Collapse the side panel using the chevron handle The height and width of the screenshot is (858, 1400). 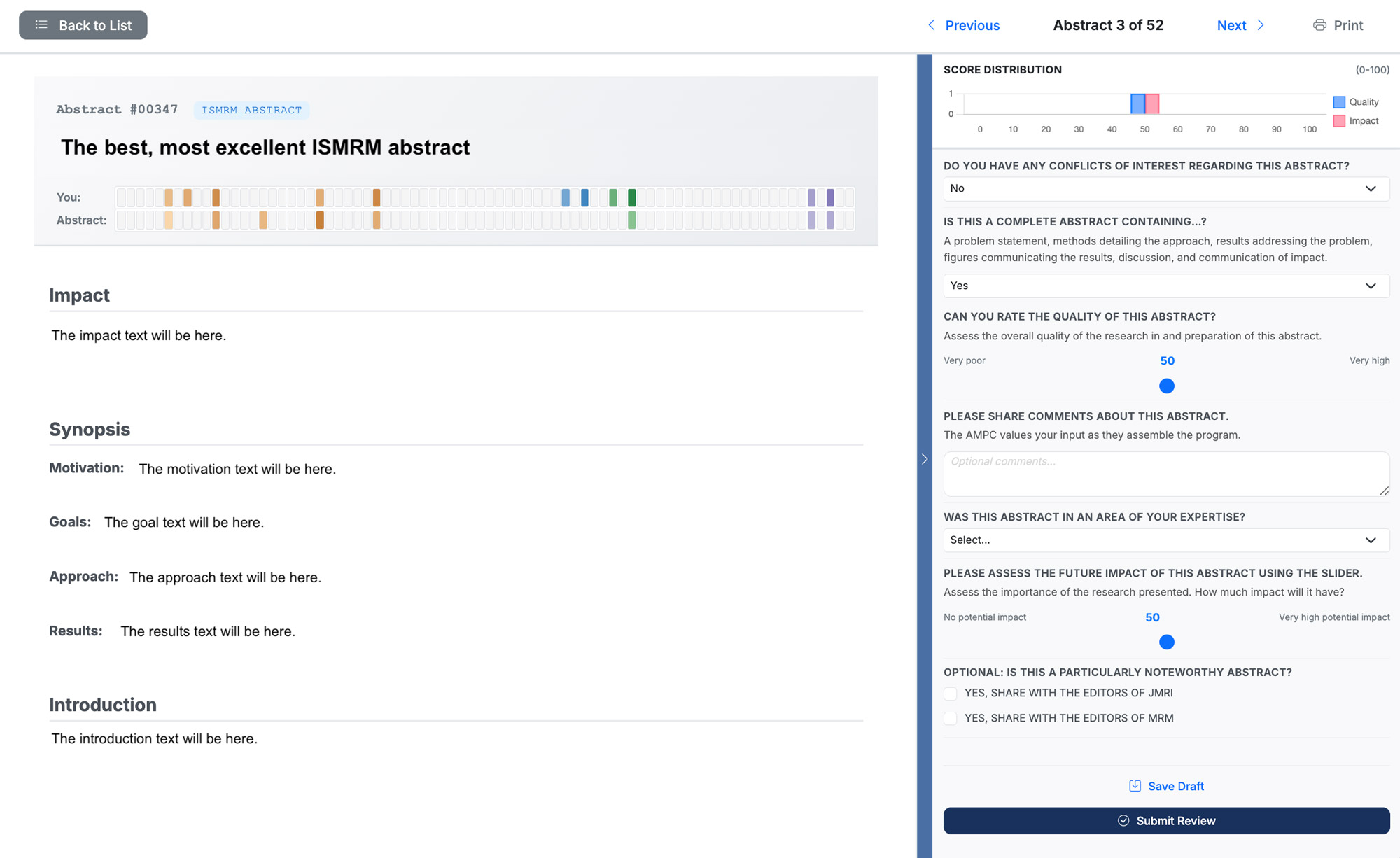pos(925,459)
